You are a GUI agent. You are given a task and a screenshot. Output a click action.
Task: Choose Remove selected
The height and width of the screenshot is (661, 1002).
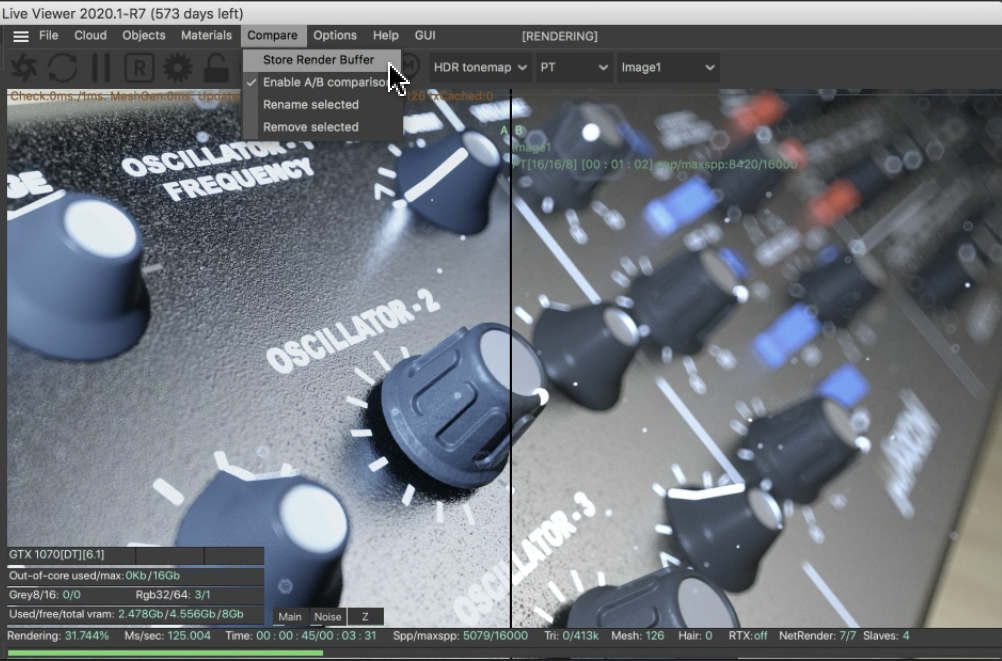pos(322,127)
